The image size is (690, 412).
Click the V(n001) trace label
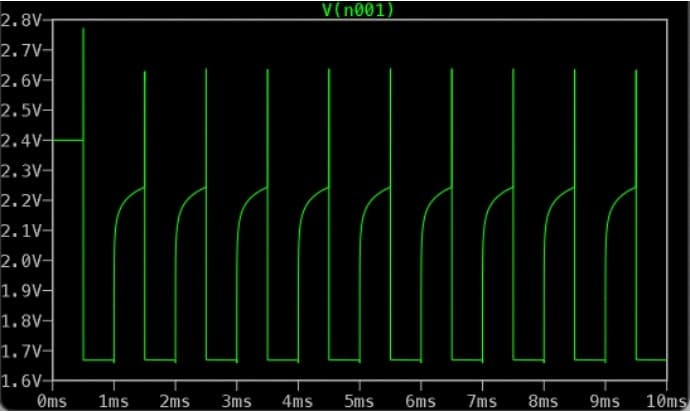[345, 9]
